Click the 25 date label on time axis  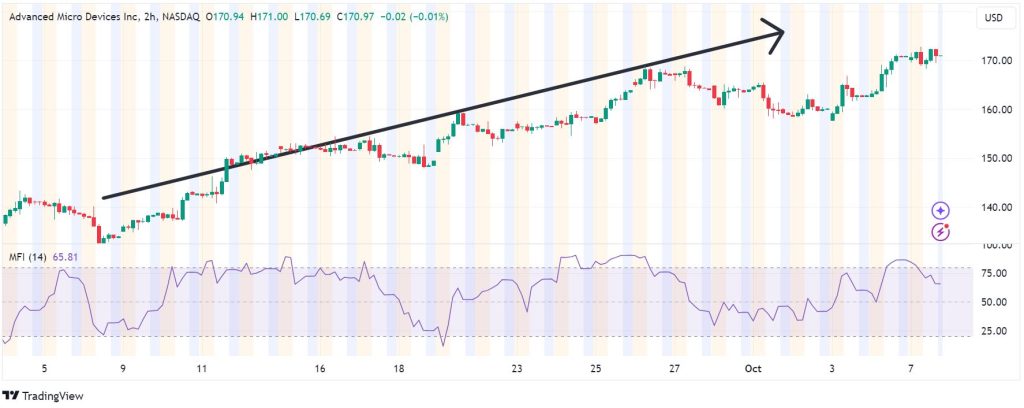point(596,369)
